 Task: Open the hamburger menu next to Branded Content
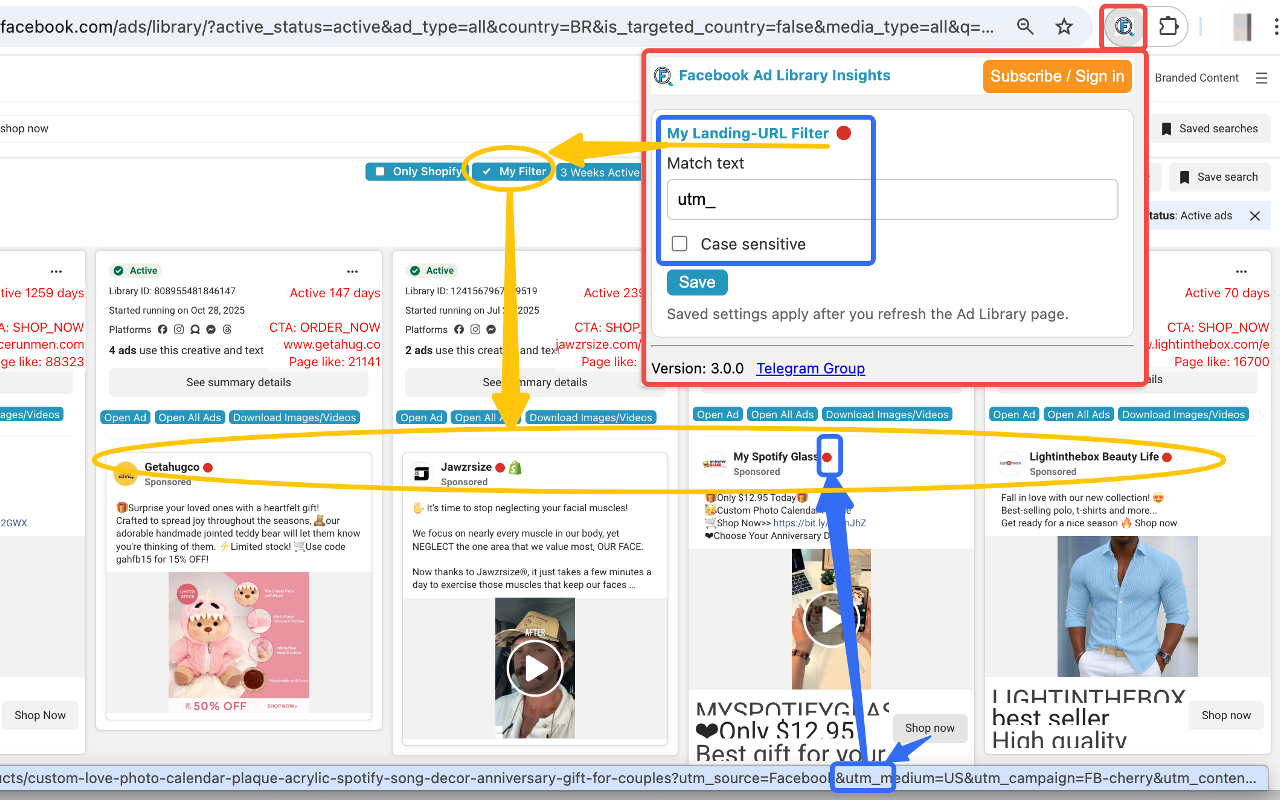[x=1261, y=78]
